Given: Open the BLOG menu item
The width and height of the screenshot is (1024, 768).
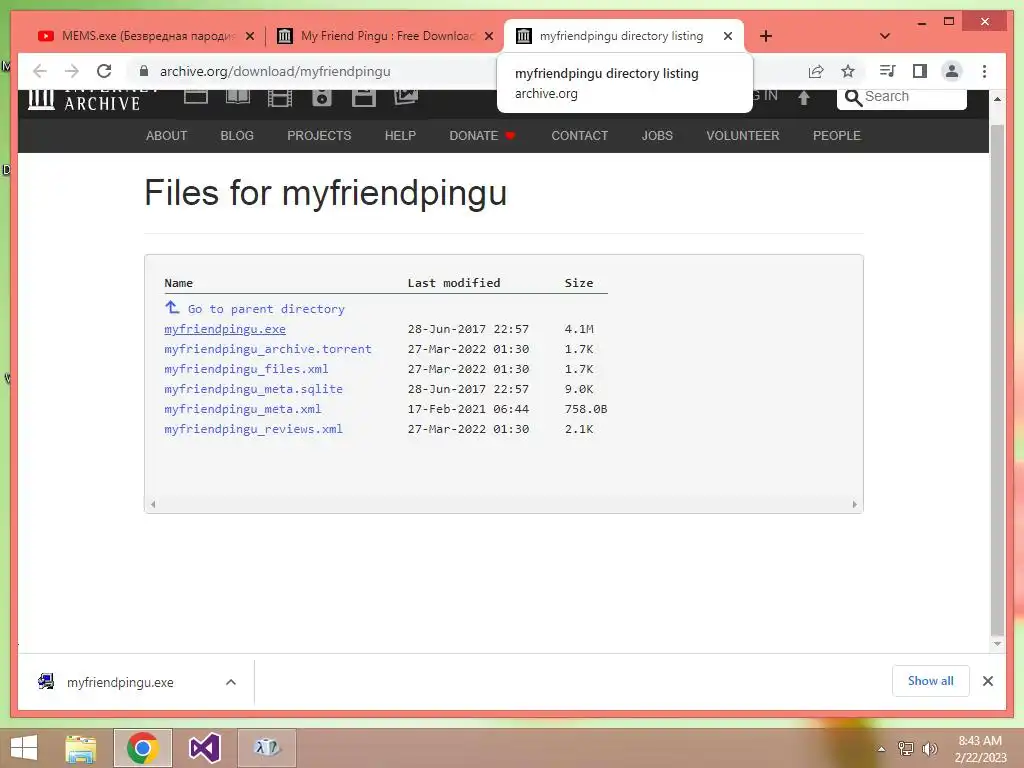Looking at the screenshot, I should [237, 135].
